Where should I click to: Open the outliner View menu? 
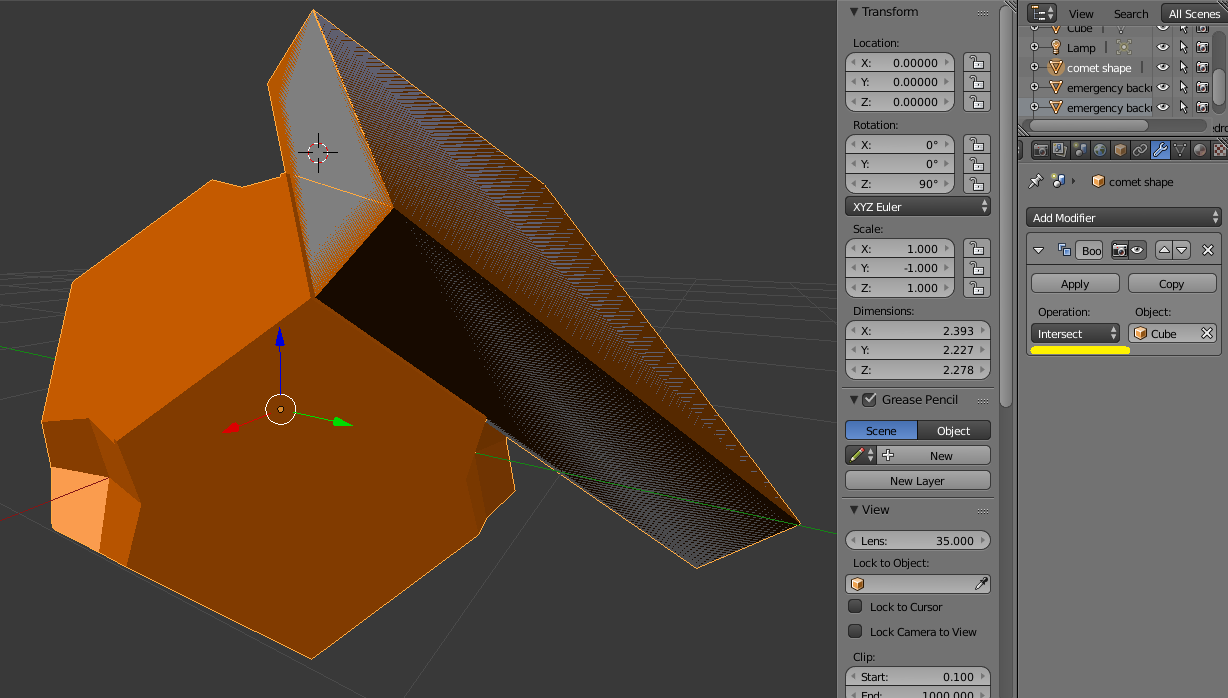(1081, 14)
